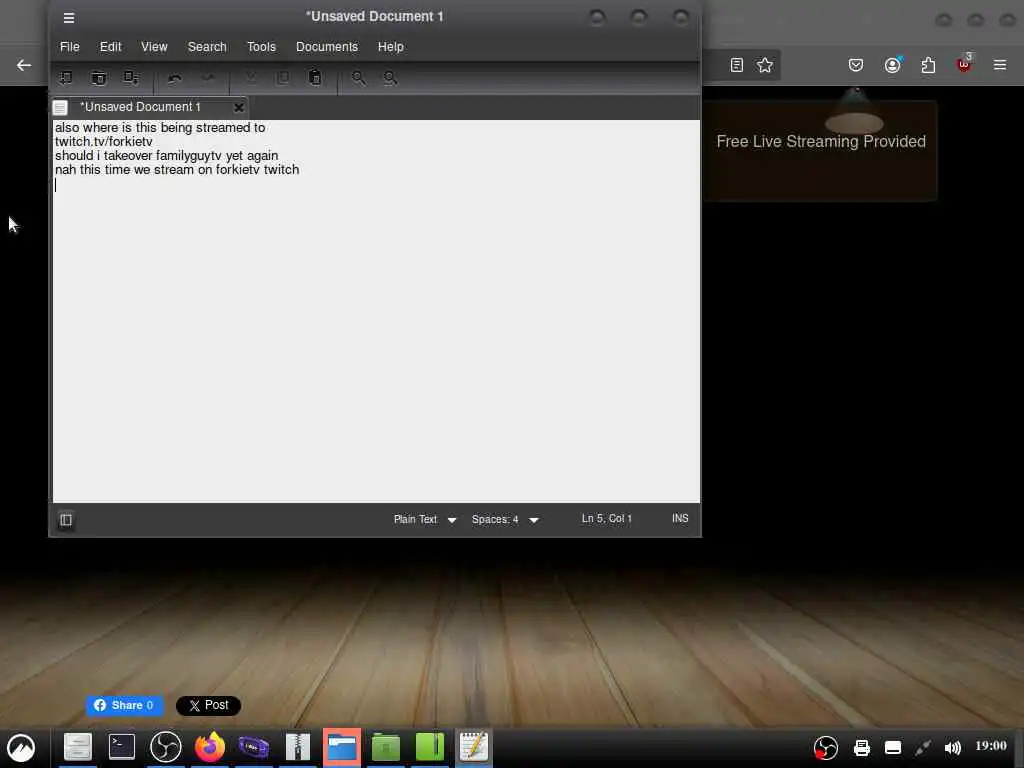Open the Spaces: 4 tab width dropdown
This screenshot has height=768, width=1024.
tap(505, 519)
